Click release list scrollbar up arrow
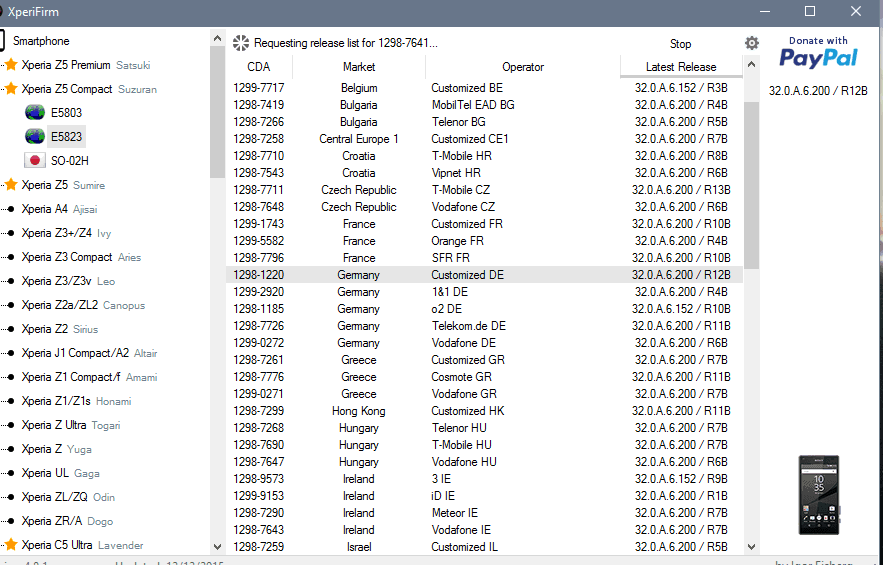 click(x=751, y=64)
